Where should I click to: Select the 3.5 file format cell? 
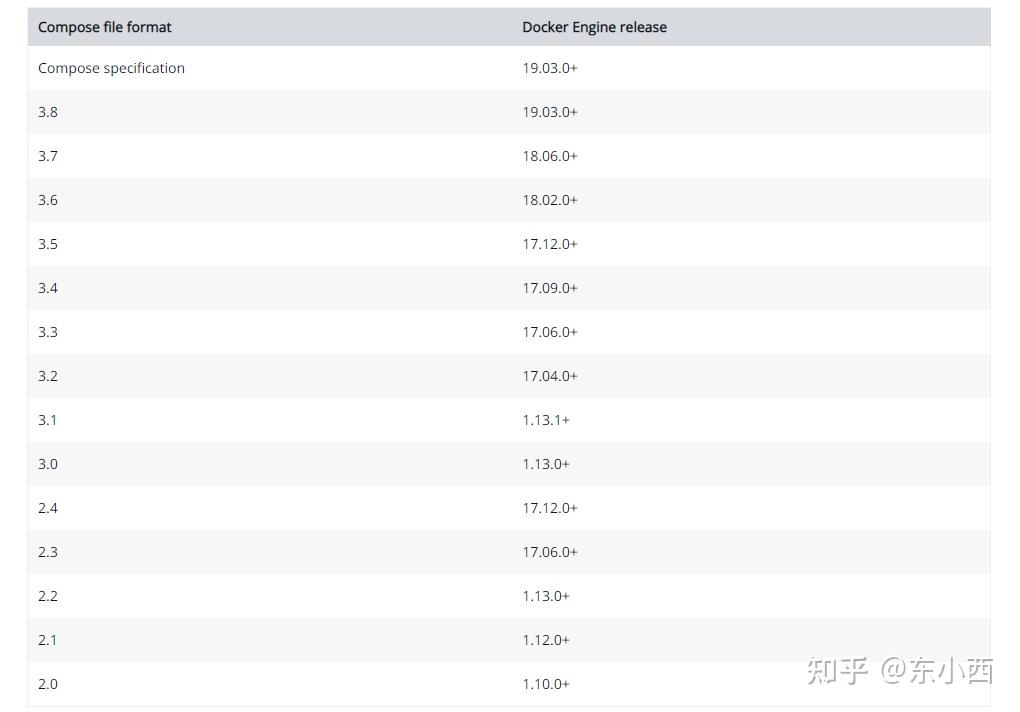pos(48,244)
